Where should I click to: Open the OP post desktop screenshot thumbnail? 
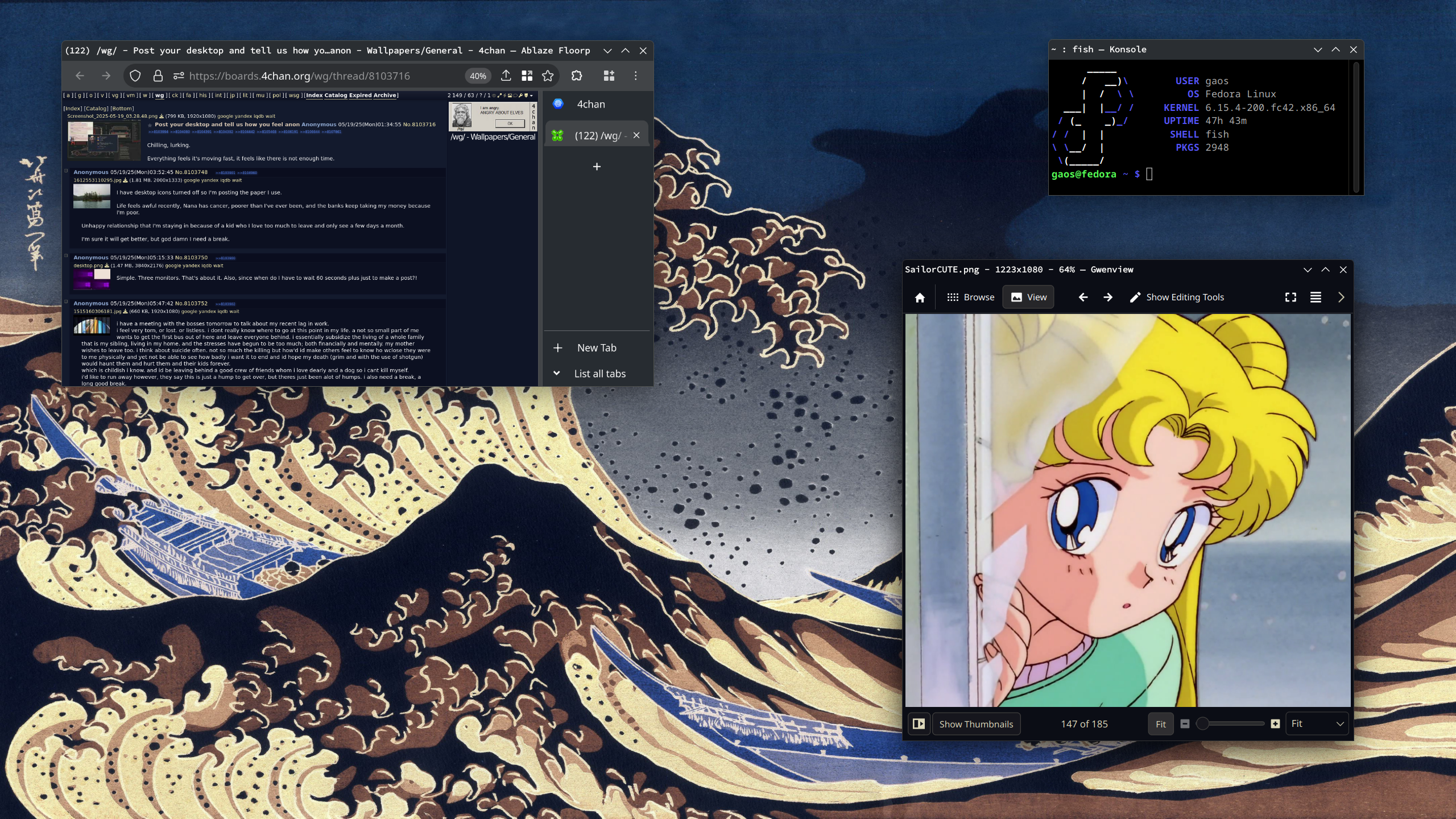point(104,140)
